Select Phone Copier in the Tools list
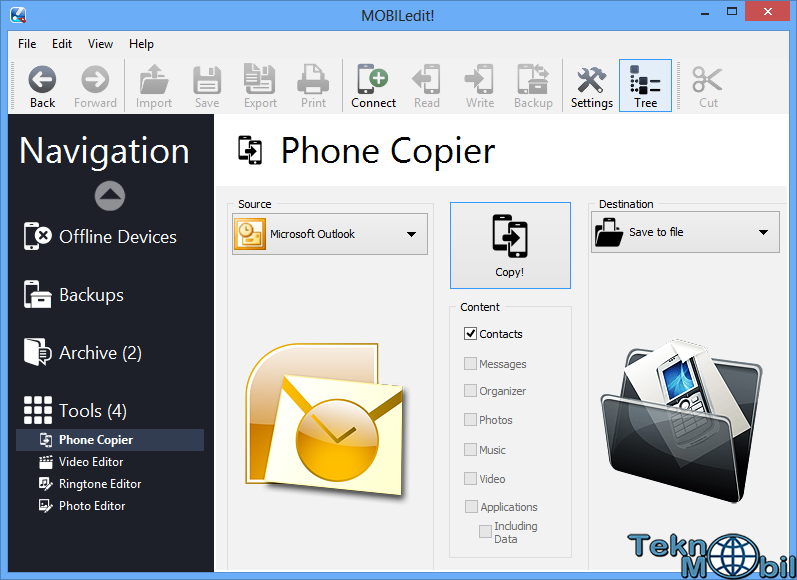 point(110,440)
